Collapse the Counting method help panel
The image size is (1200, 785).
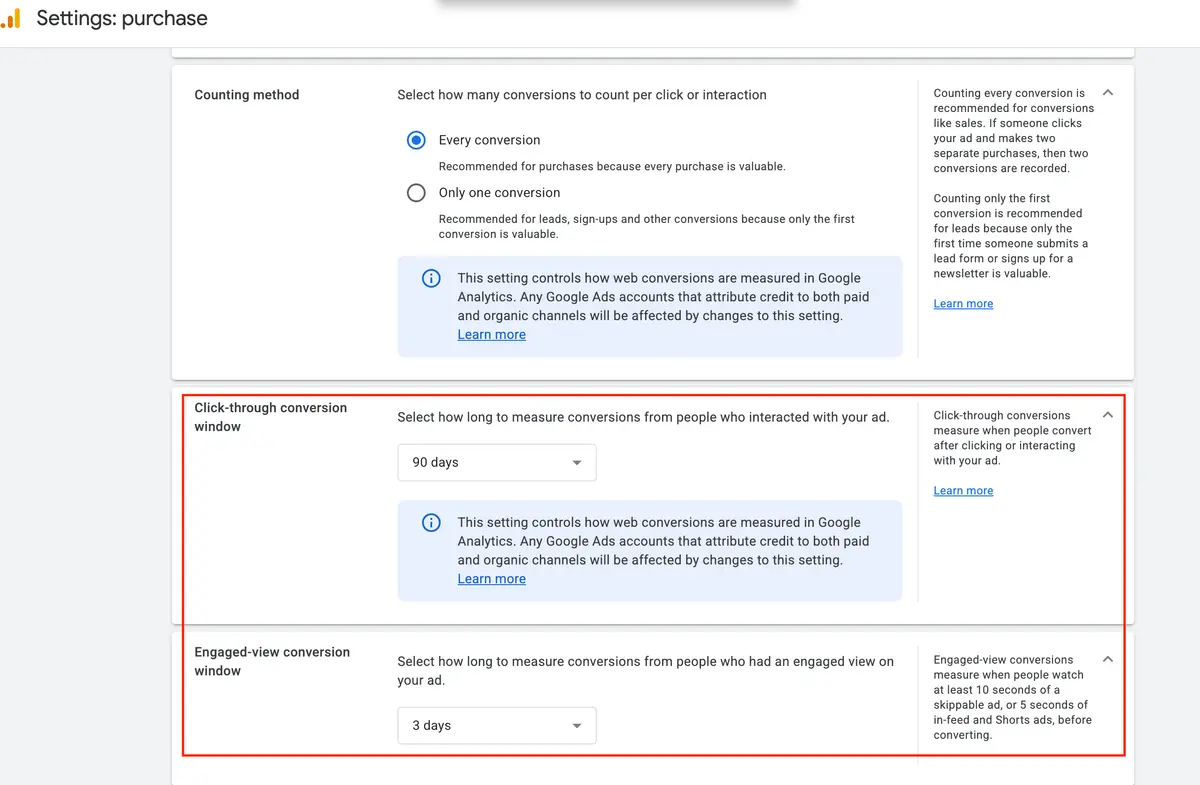pyautogui.click(x=1107, y=93)
